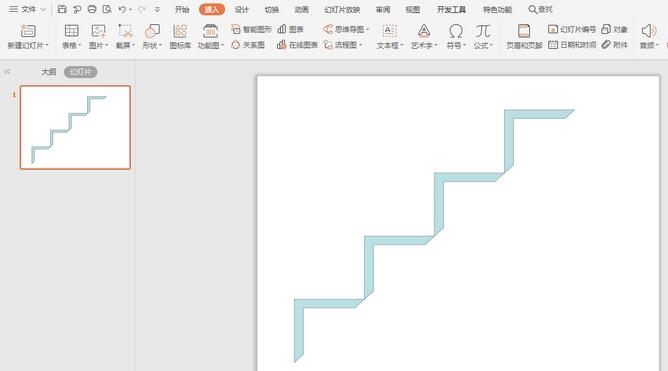This screenshot has height=371, width=668.
Task: Open the Transitions (切换) tab
Action: coord(271,9)
